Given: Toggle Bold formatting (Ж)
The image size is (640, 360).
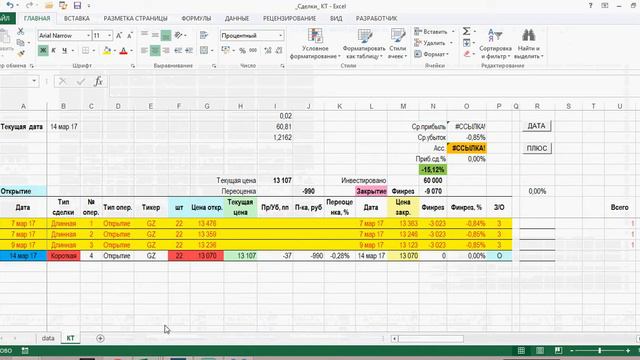Looking at the screenshot, I should tap(43, 51).
